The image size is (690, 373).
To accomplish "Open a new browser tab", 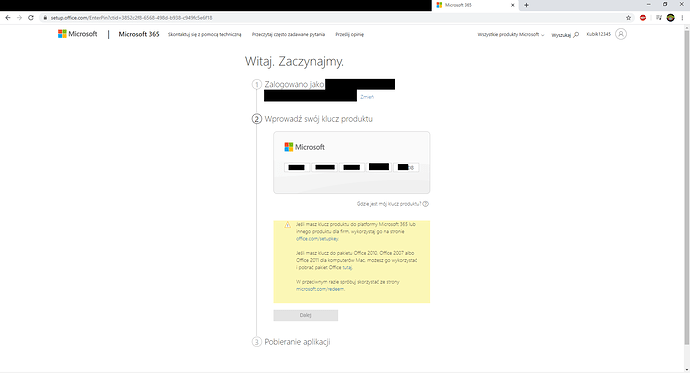I will (526, 5).
